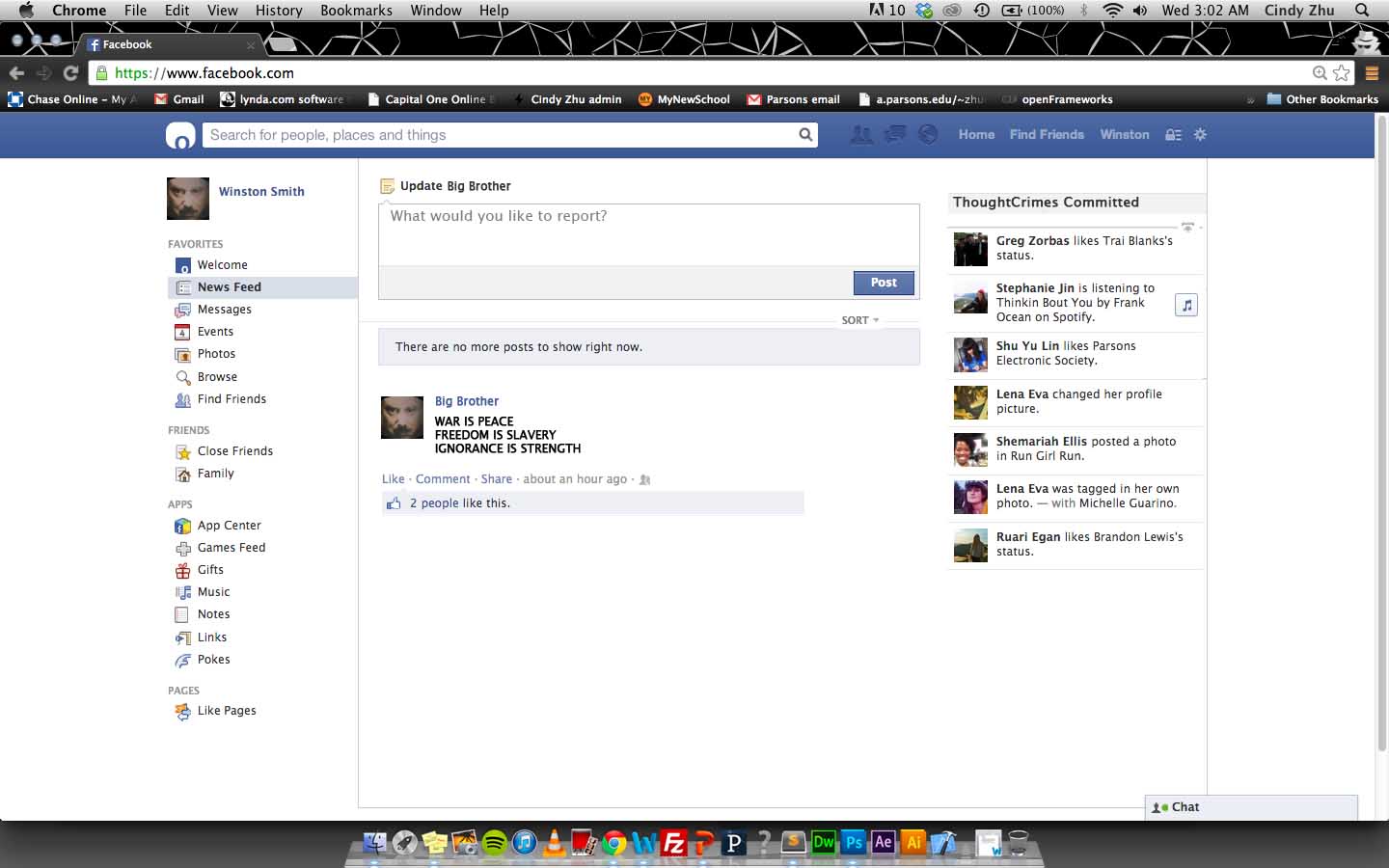The height and width of the screenshot is (868, 1389).
Task: Expand hidden bookmarks chevron
Action: click(x=1250, y=99)
